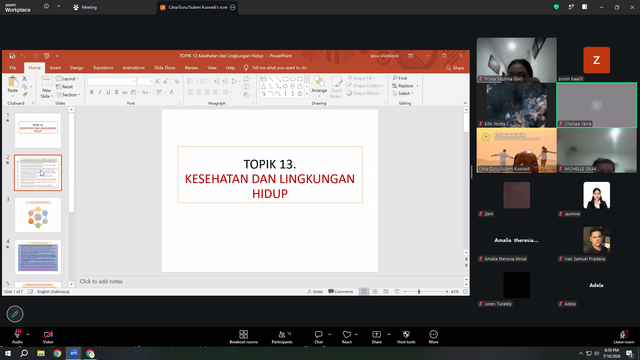This screenshot has width=640, height=360.
Task: Toggle Zoom Video camera button
Action: pyautogui.click(x=48, y=337)
